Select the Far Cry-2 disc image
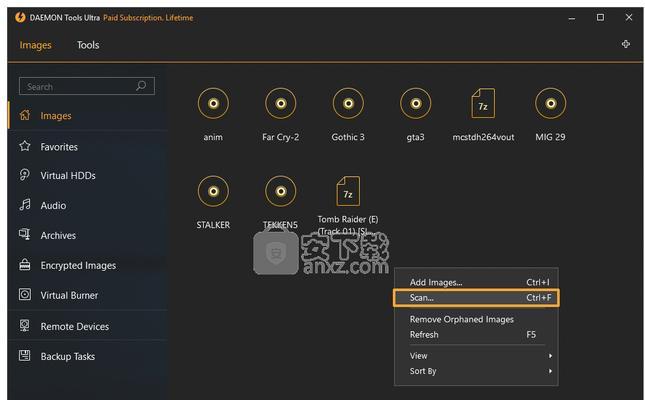Image resolution: width=645 pixels, height=400 pixels. pos(281,103)
